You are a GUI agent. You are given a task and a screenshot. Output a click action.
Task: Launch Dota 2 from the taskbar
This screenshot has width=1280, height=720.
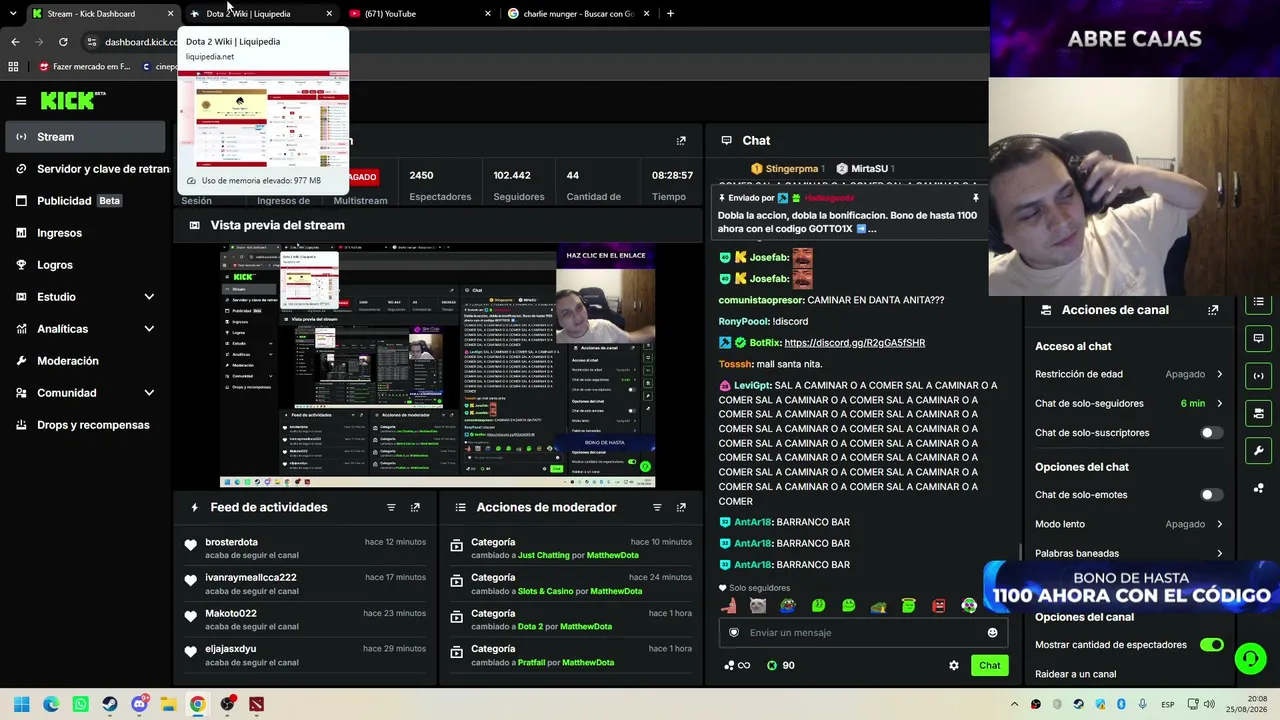(x=257, y=704)
